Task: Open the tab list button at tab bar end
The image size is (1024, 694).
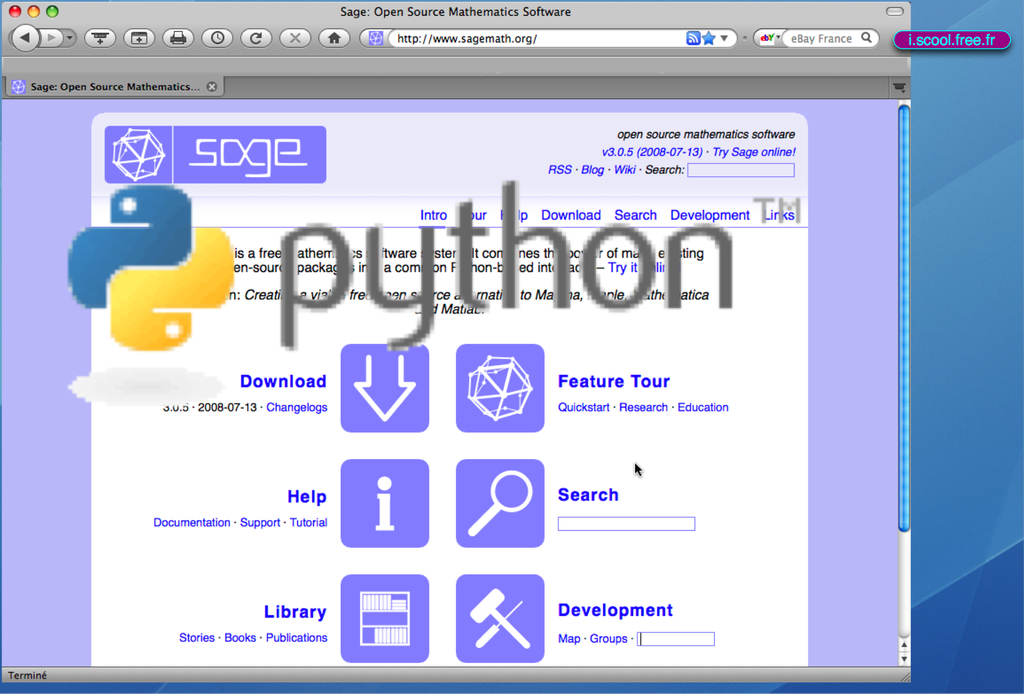Action: [899, 87]
